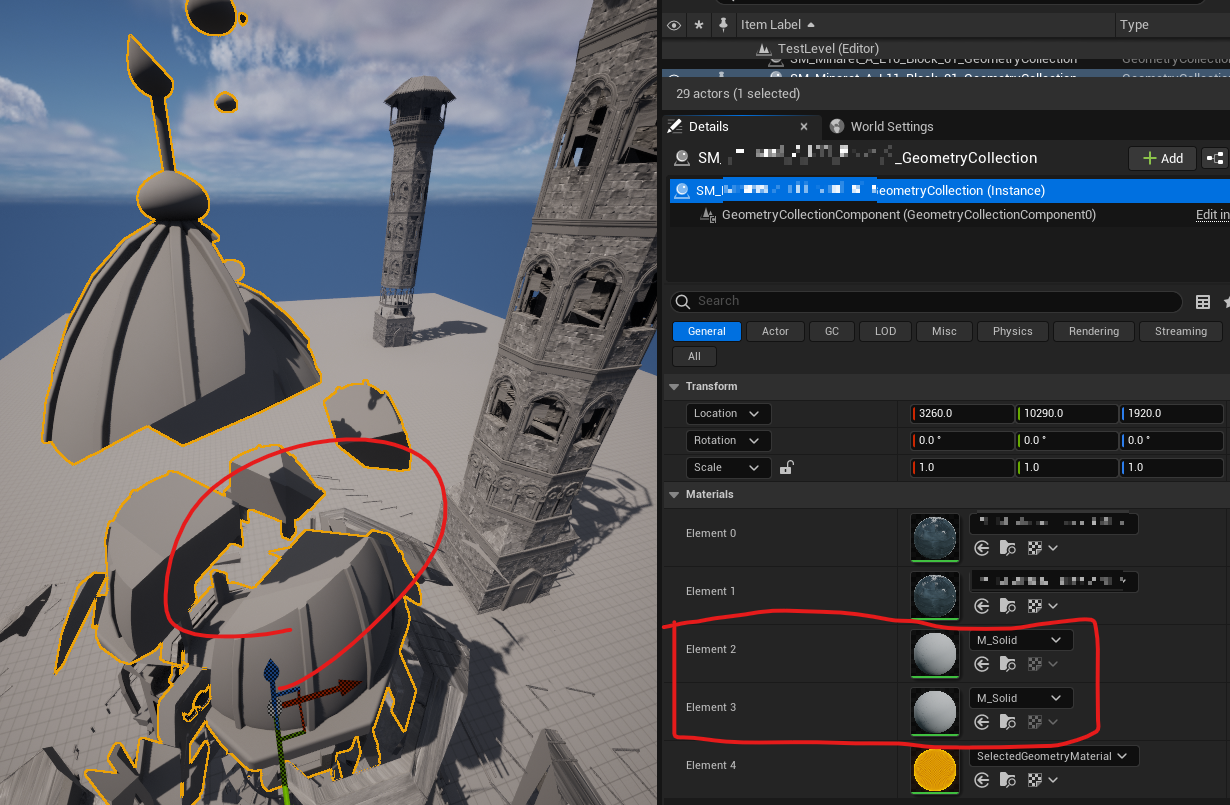Click the pinned column pin icon in Outliner
Viewport: 1230px width, 805px height.
pyautogui.click(x=722, y=25)
